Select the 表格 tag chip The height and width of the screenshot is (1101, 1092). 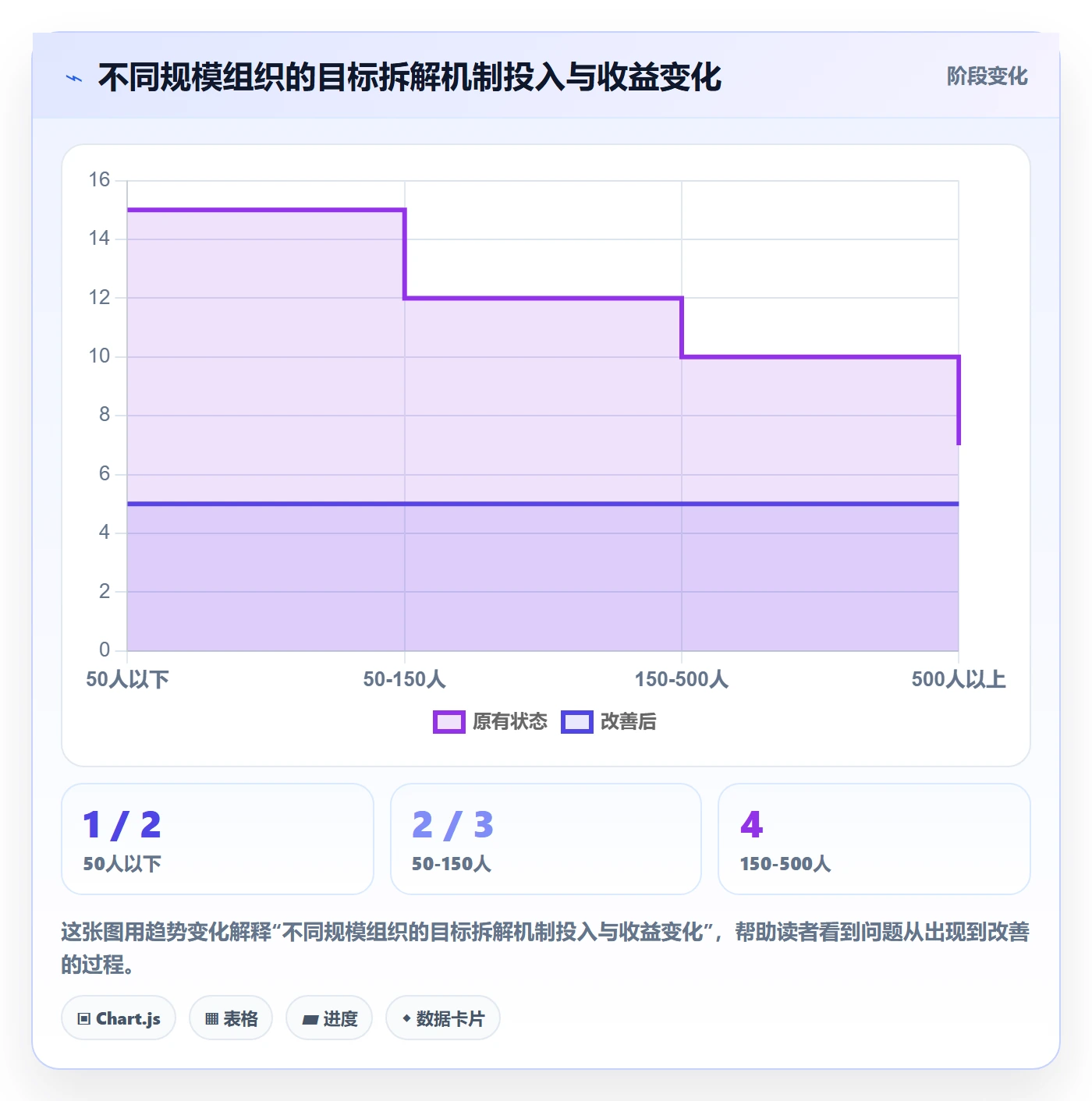231,1018
